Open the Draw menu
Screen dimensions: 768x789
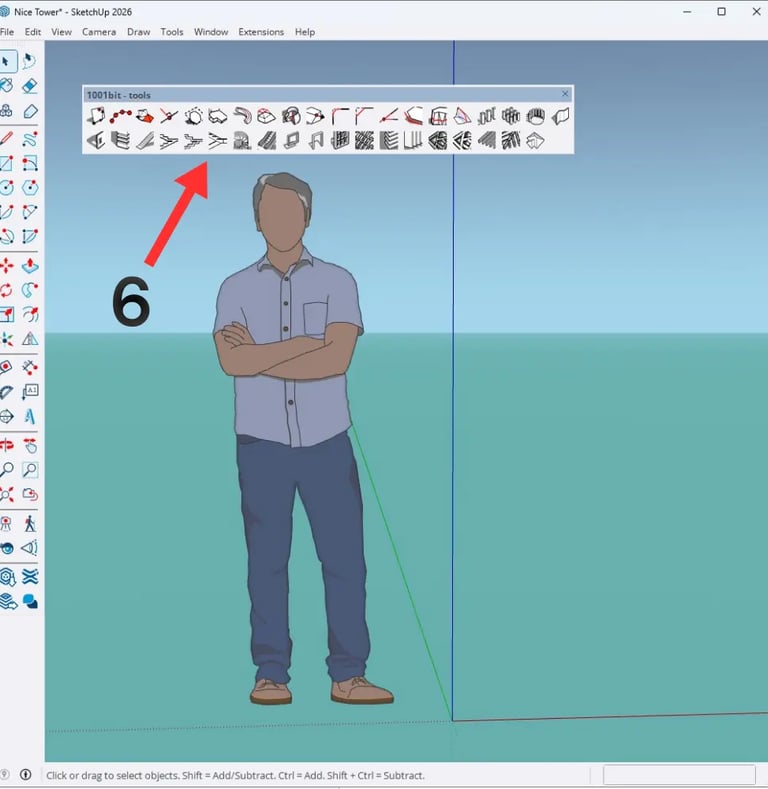pos(138,32)
